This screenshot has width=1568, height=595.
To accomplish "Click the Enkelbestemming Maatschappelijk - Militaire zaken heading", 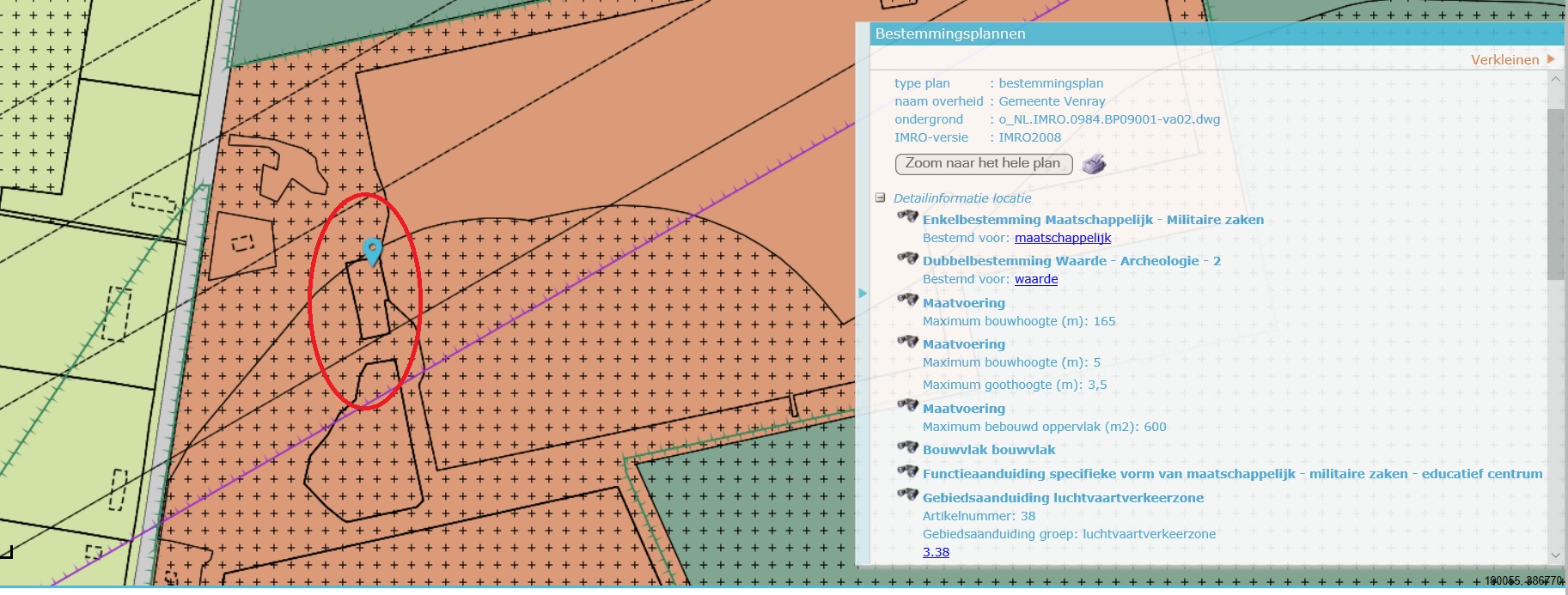I will click(1093, 220).
